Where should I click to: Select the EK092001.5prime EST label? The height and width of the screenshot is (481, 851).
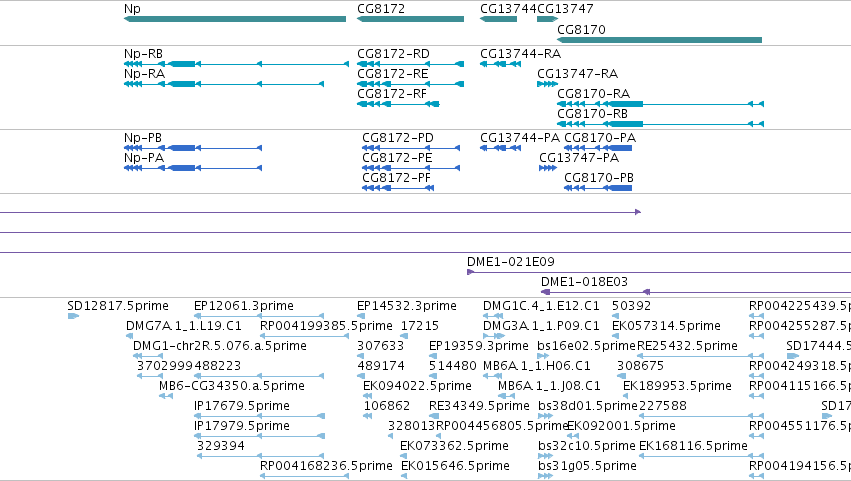pos(621,426)
